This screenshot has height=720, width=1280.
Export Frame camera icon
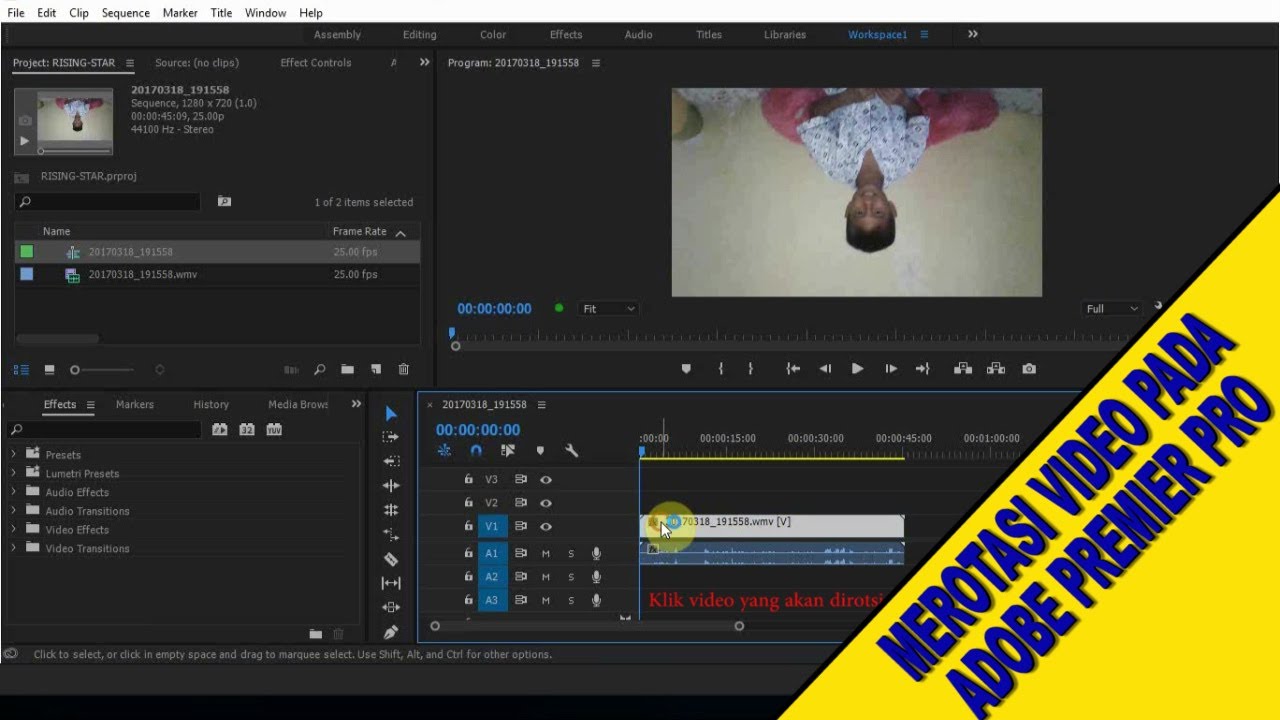1029,369
